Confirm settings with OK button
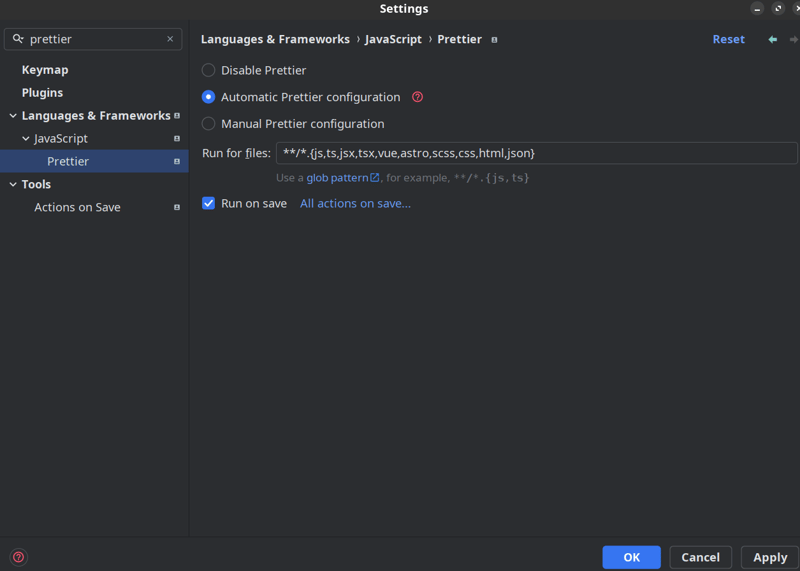The width and height of the screenshot is (800, 571). coord(631,557)
